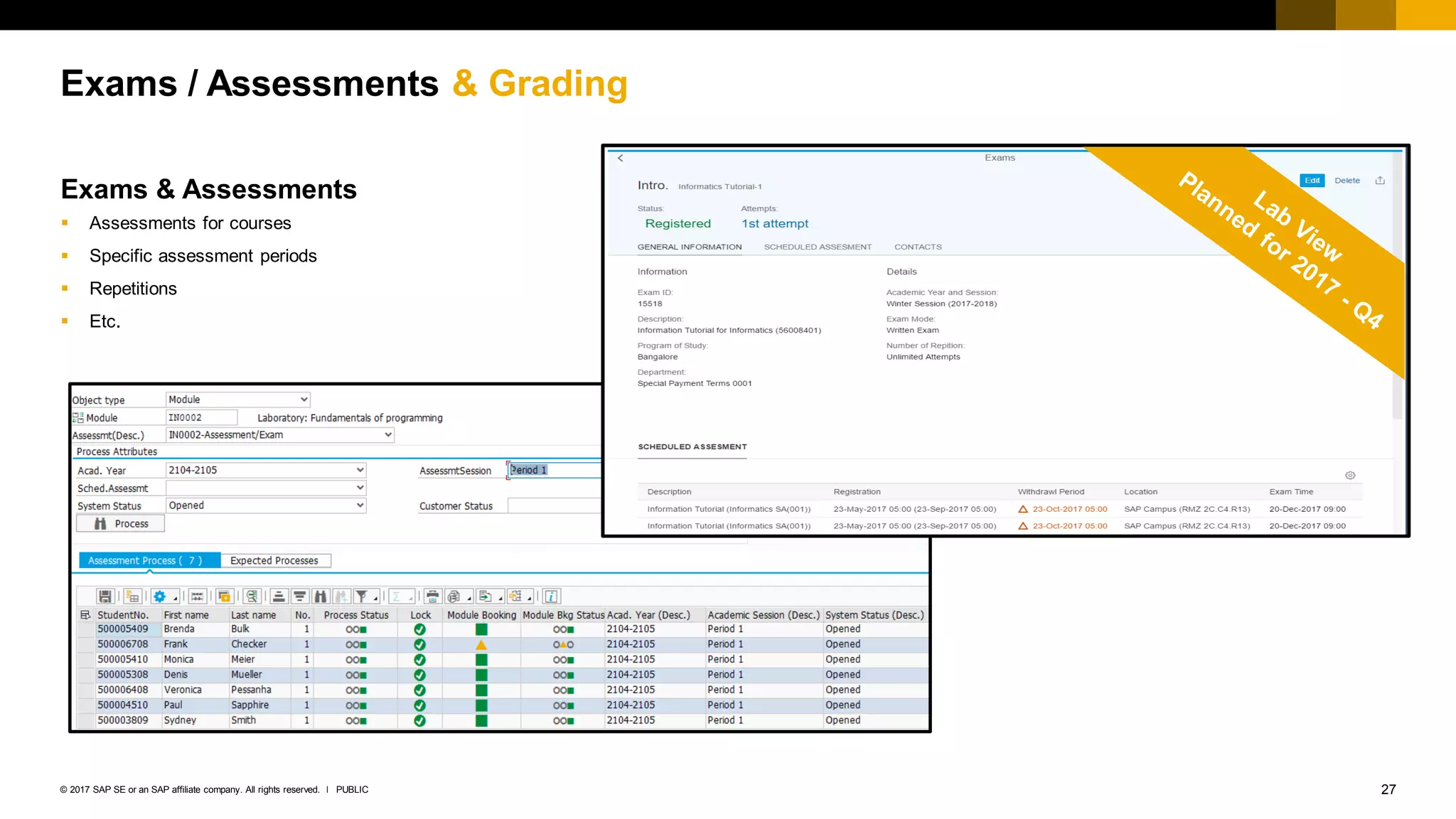Viewport: 1456px width, 819px height.
Task: Select student number 500004510
Action: (123, 705)
